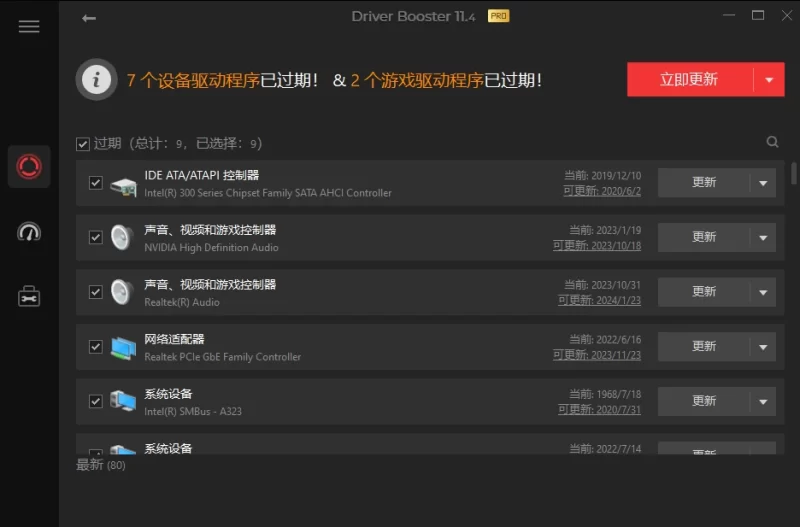The image size is (800, 527).
Task: Open the hamburger menu
Action: tap(29, 27)
